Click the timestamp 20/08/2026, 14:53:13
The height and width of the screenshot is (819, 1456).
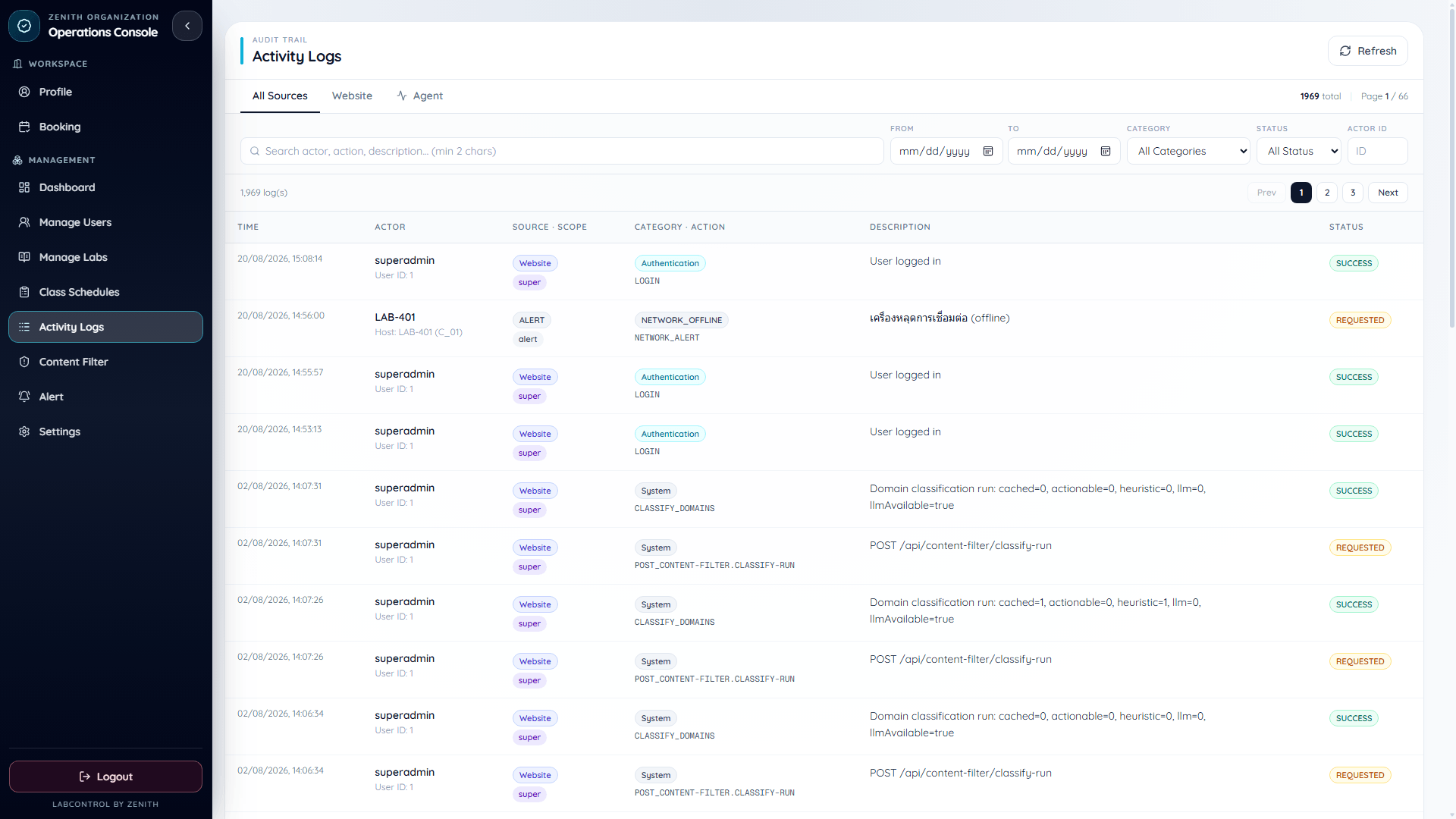[x=279, y=429]
